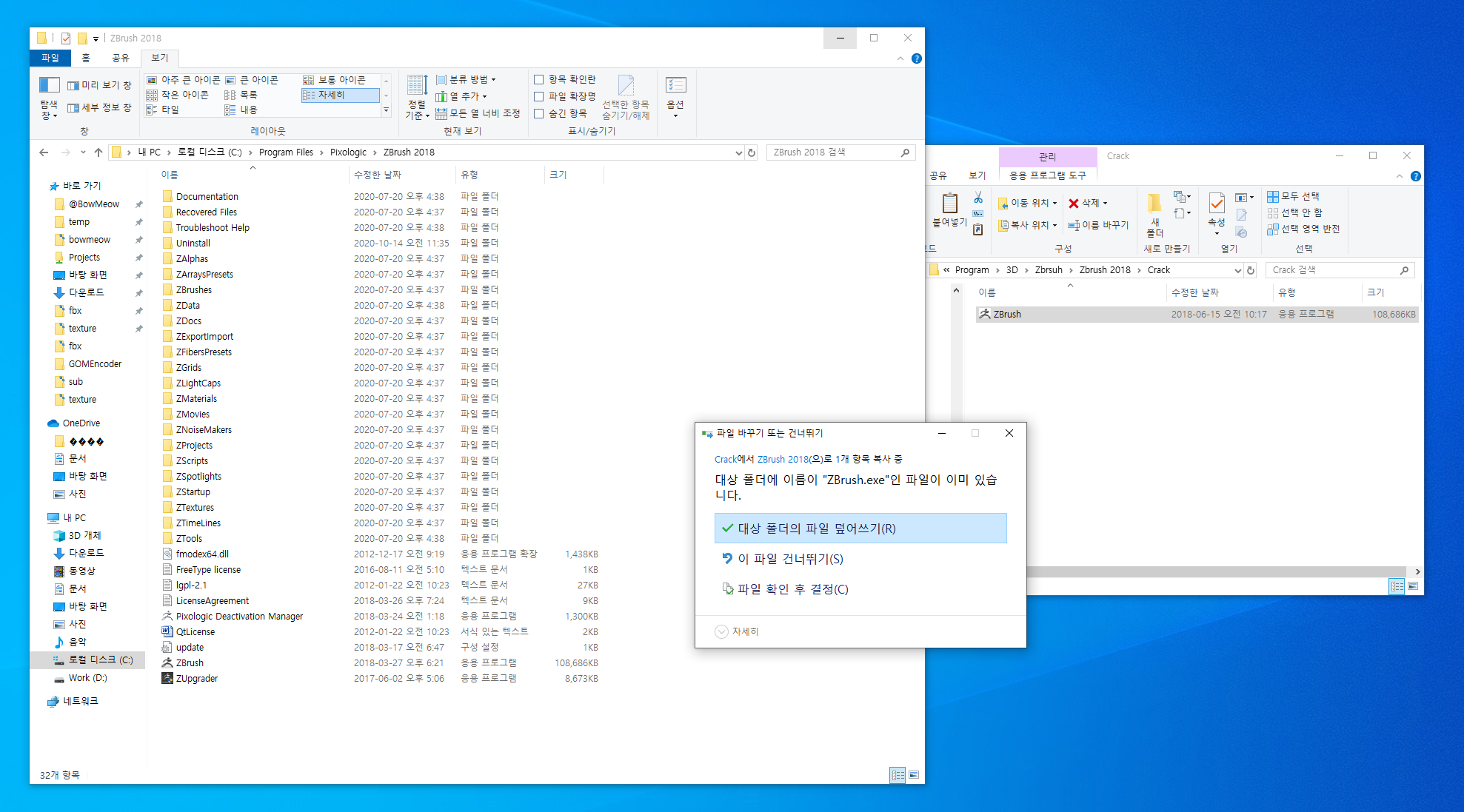The image size is (1464, 812).
Task: Expand the details (자세히) chevron in the dialog
Action: coord(721,631)
